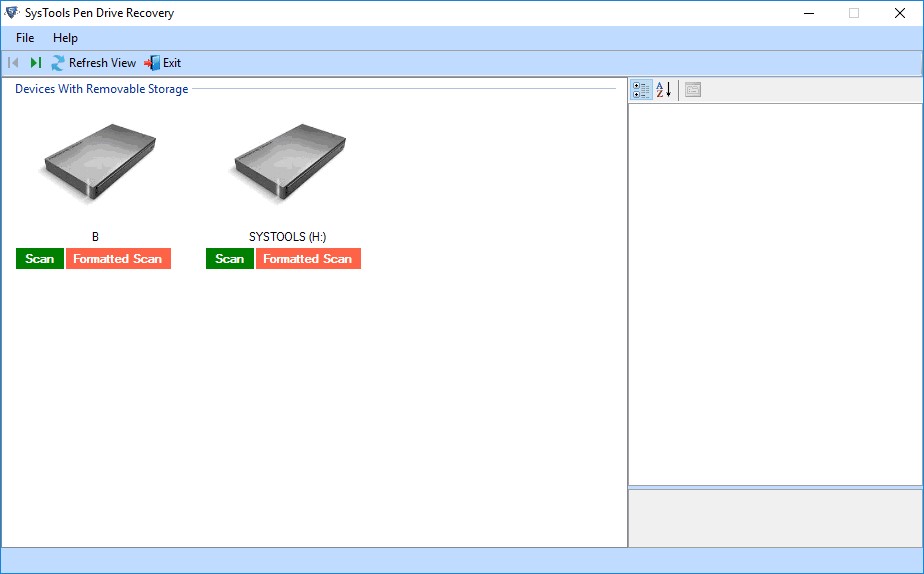Select the B drive image
The height and width of the screenshot is (574, 924).
(x=95, y=165)
